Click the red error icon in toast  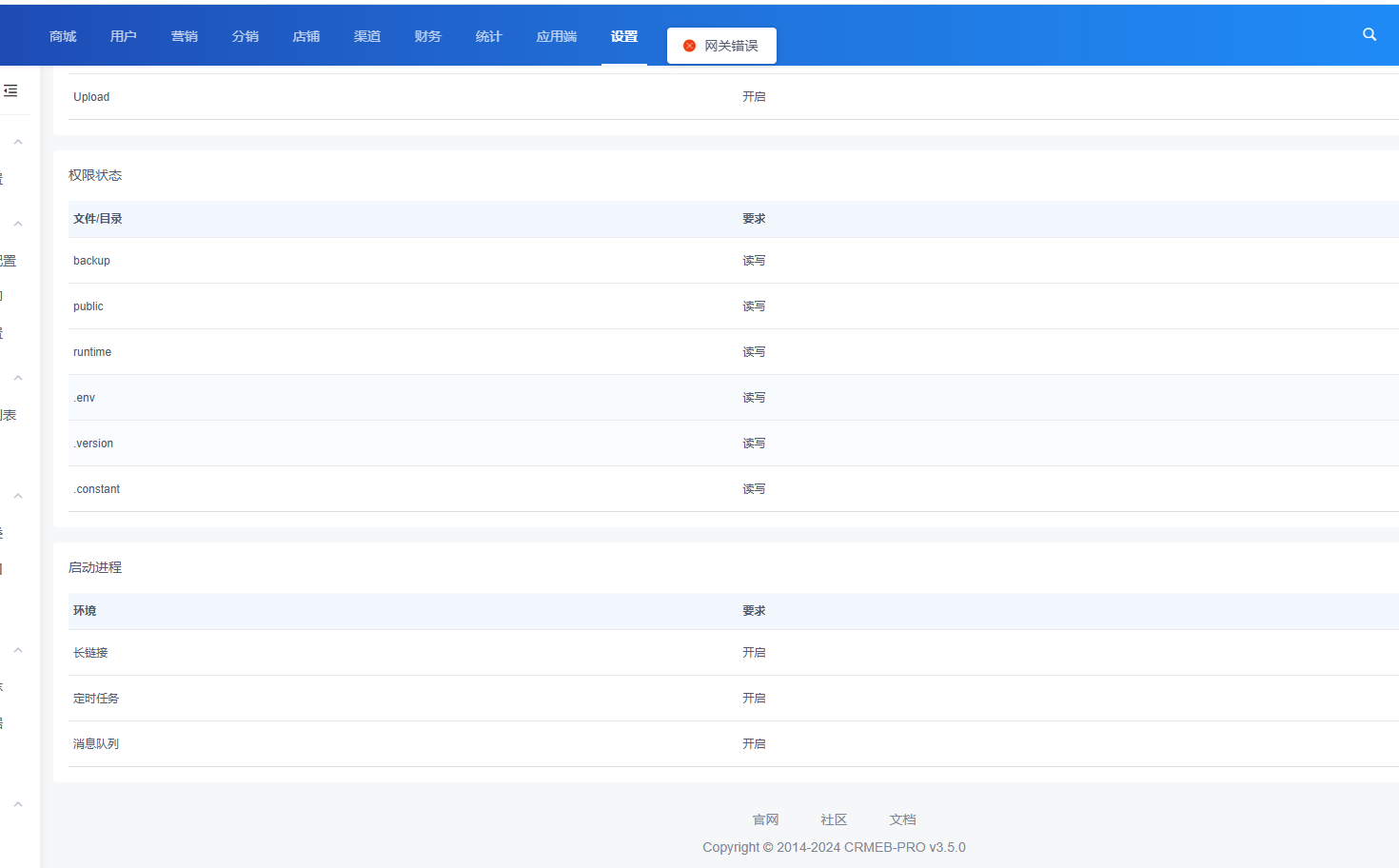pos(689,46)
